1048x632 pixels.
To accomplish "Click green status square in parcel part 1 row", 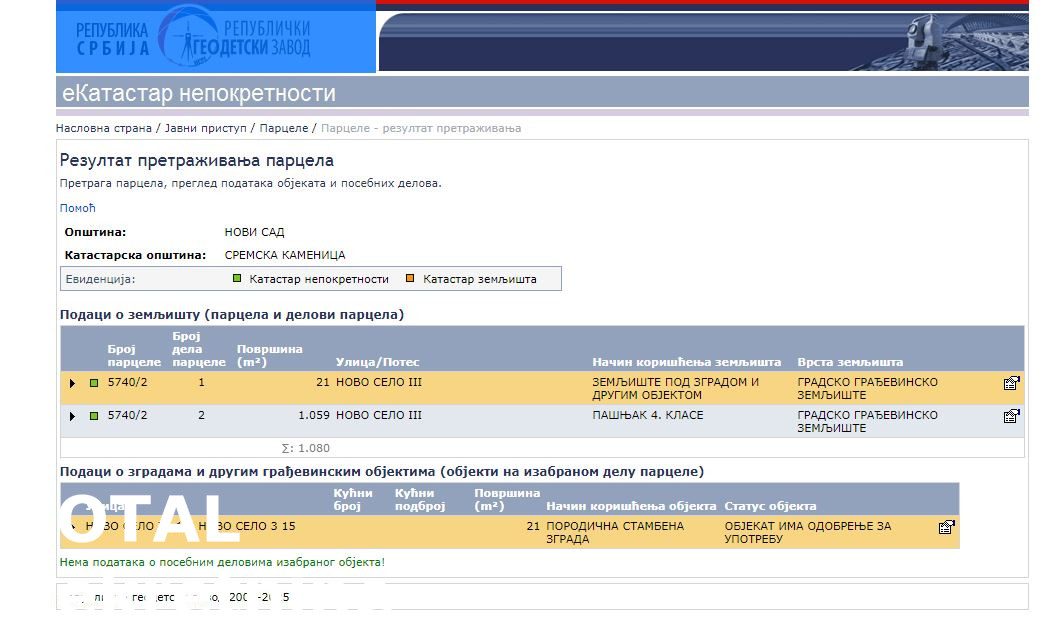I will tap(94, 383).
